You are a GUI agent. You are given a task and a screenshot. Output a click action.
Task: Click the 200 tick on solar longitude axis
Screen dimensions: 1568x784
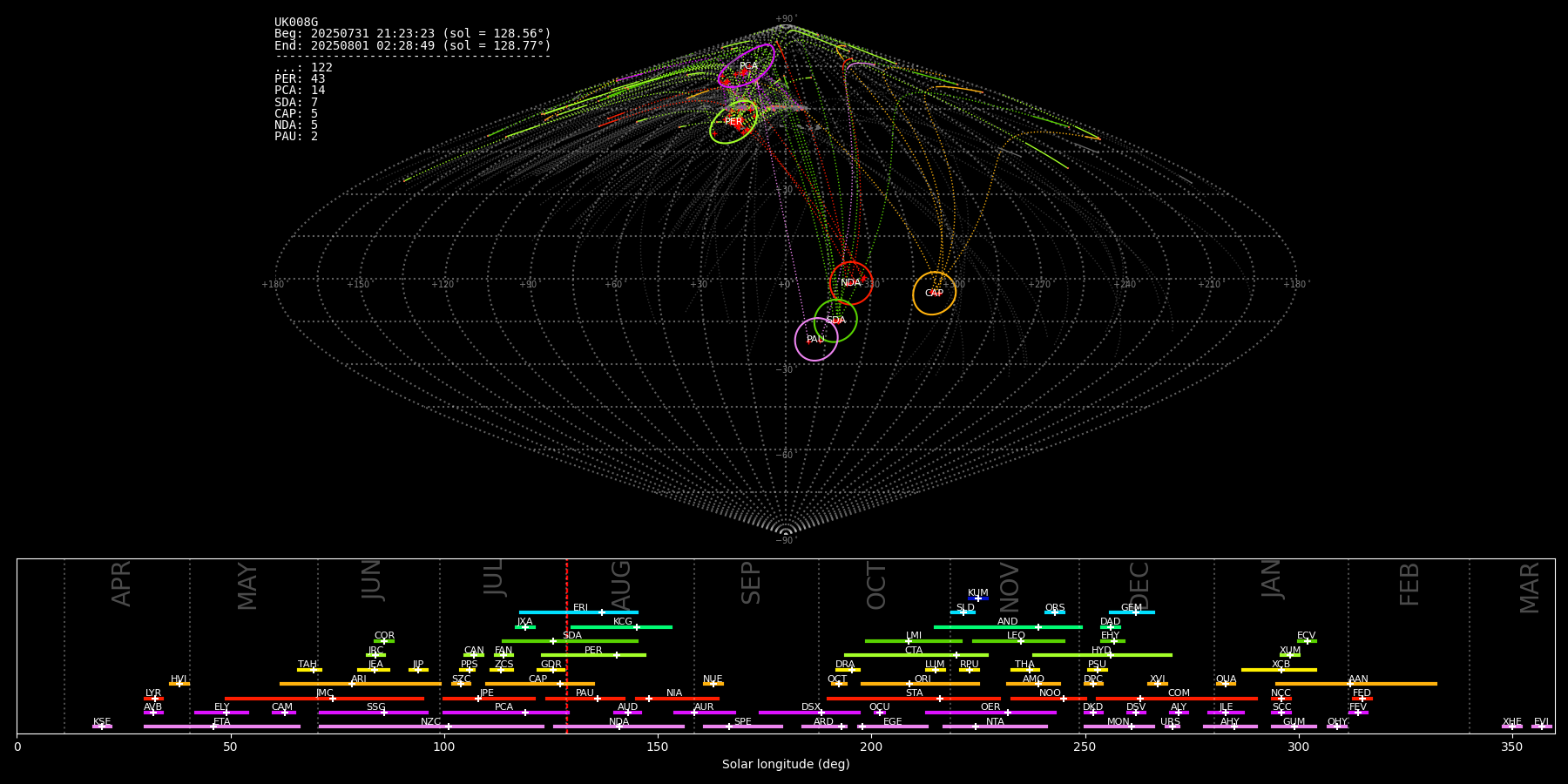coord(871,747)
